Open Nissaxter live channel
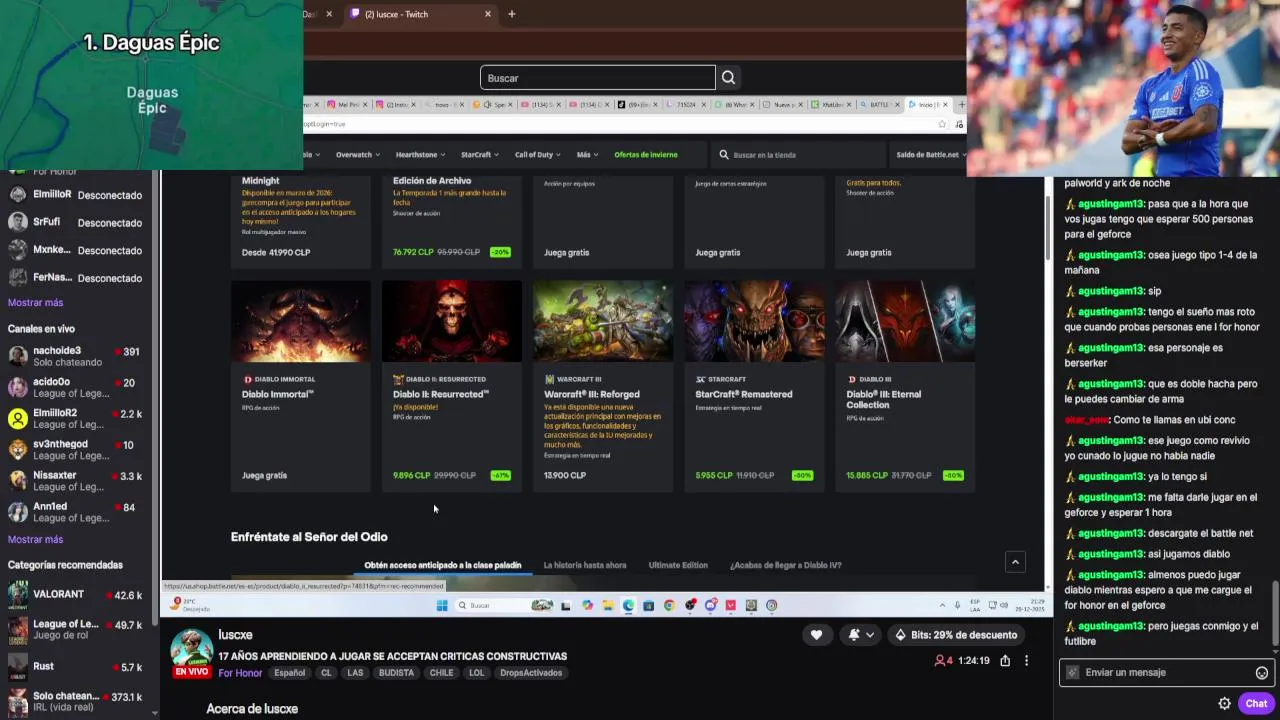This screenshot has height=720, width=1280. [78, 481]
